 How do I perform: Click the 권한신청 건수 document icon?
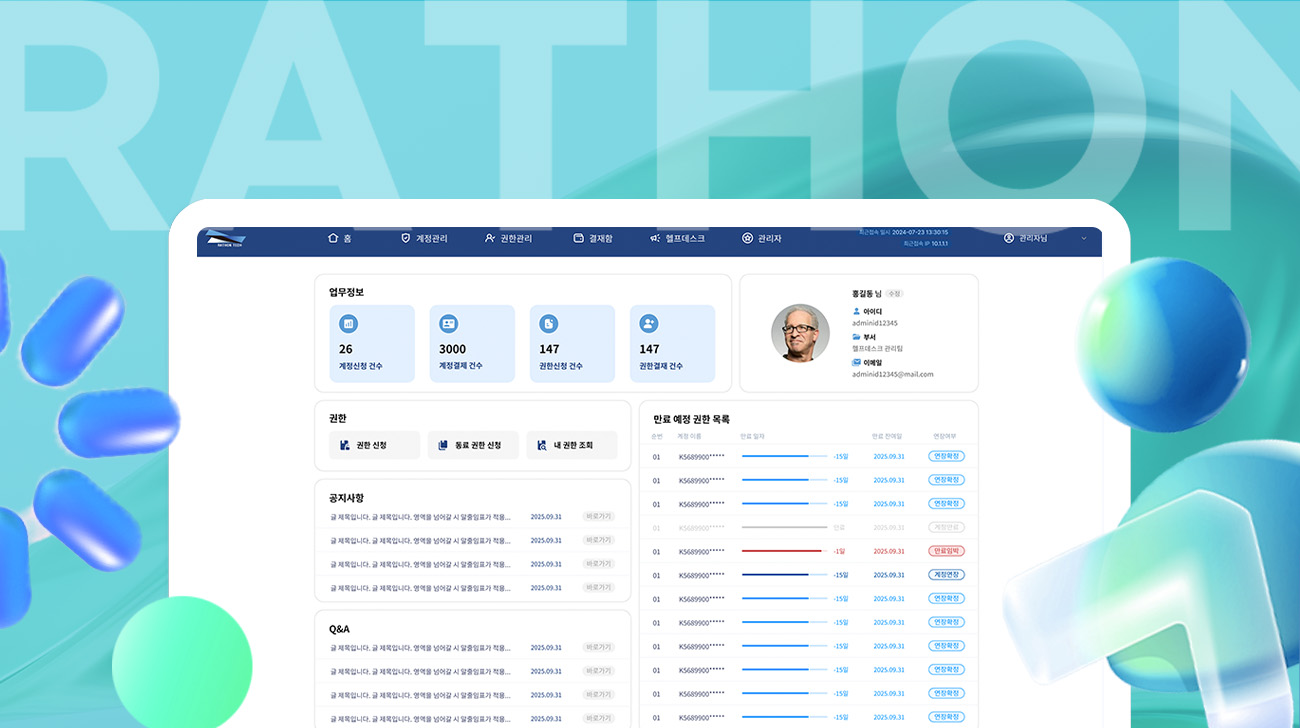pyautogui.click(x=549, y=324)
